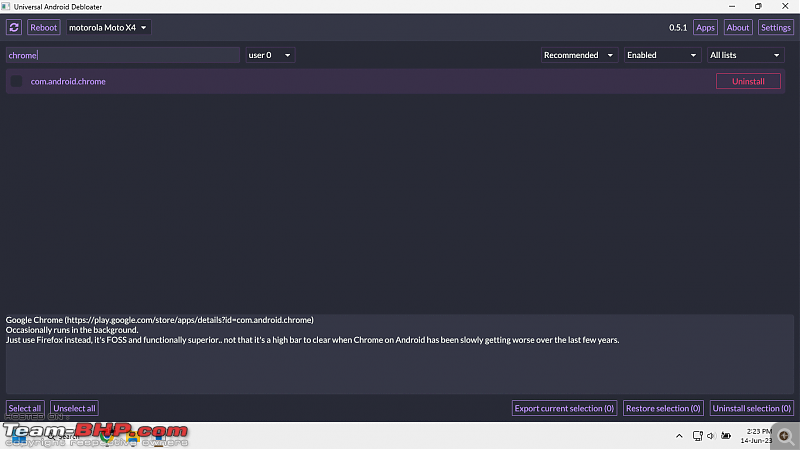This screenshot has width=800, height=450.
Task: Uninstall the com.android.chrome package
Action: pos(748,81)
